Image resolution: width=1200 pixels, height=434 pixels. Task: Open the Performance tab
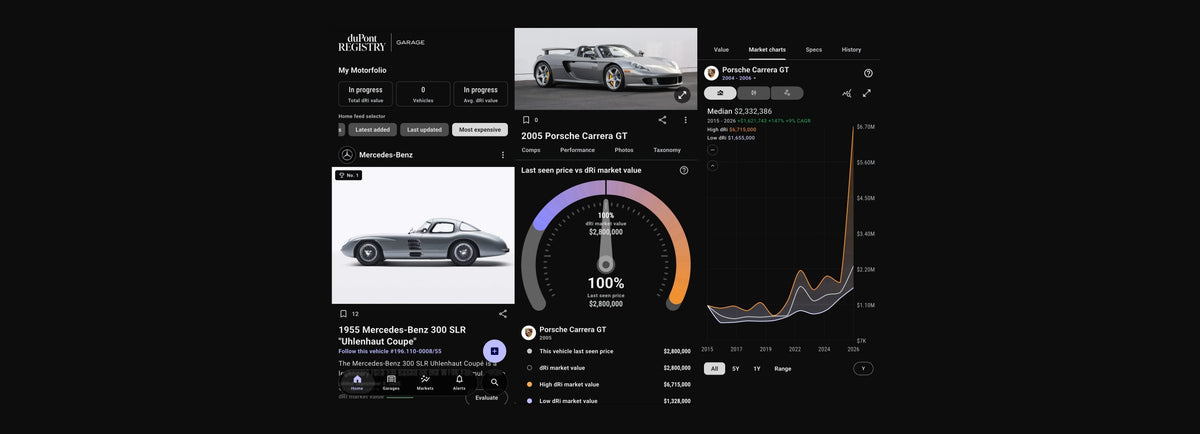[x=577, y=150]
